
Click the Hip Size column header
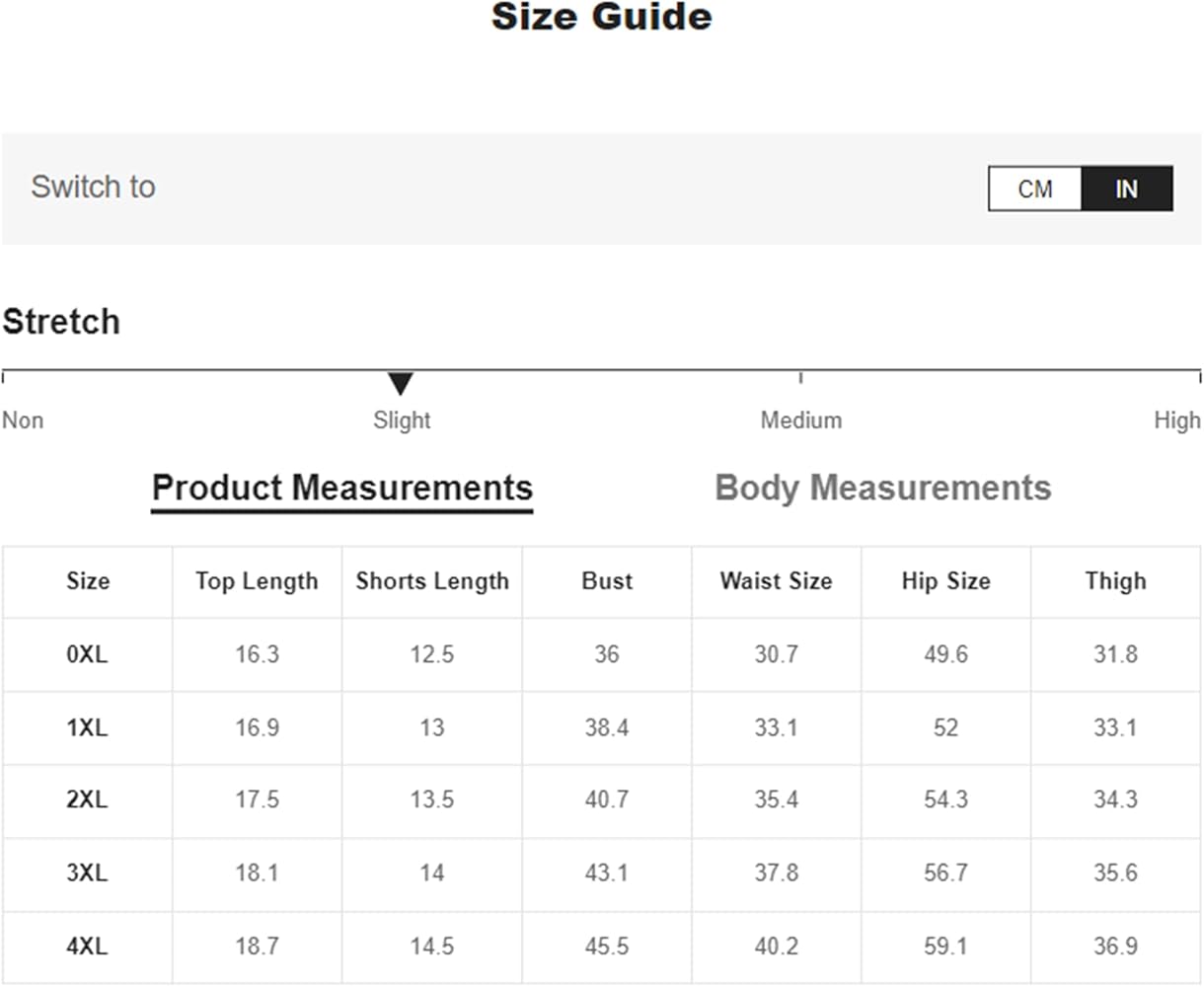click(x=945, y=581)
